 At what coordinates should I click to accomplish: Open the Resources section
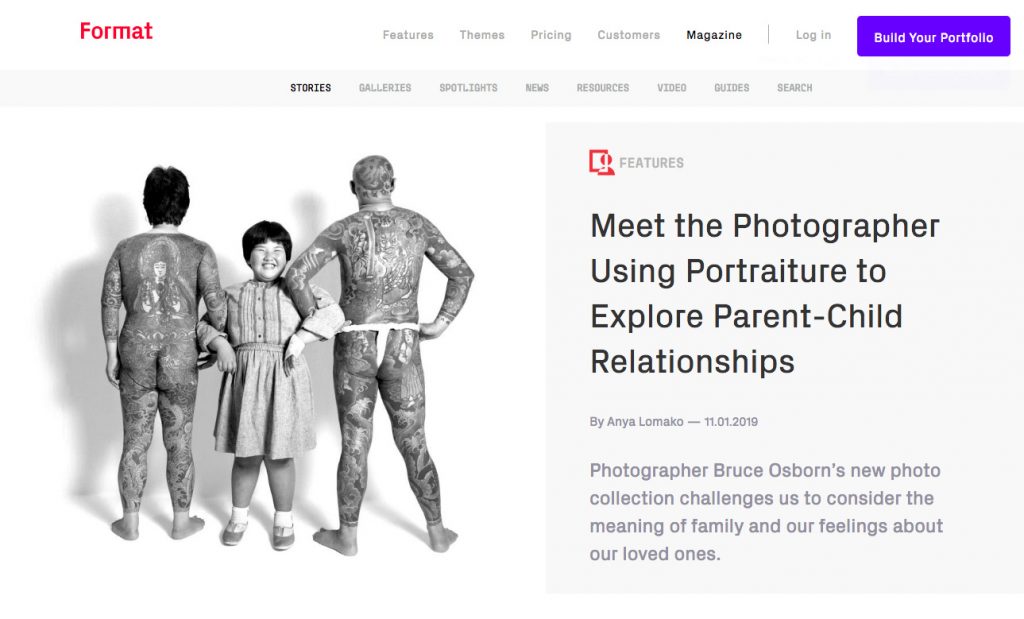pos(603,88)
